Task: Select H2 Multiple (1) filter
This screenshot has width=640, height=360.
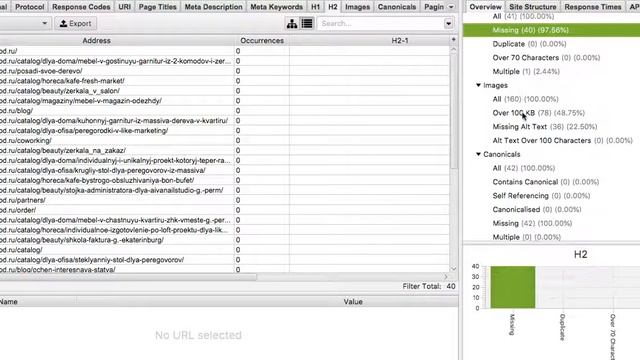Action: click(x=526, y=71)
